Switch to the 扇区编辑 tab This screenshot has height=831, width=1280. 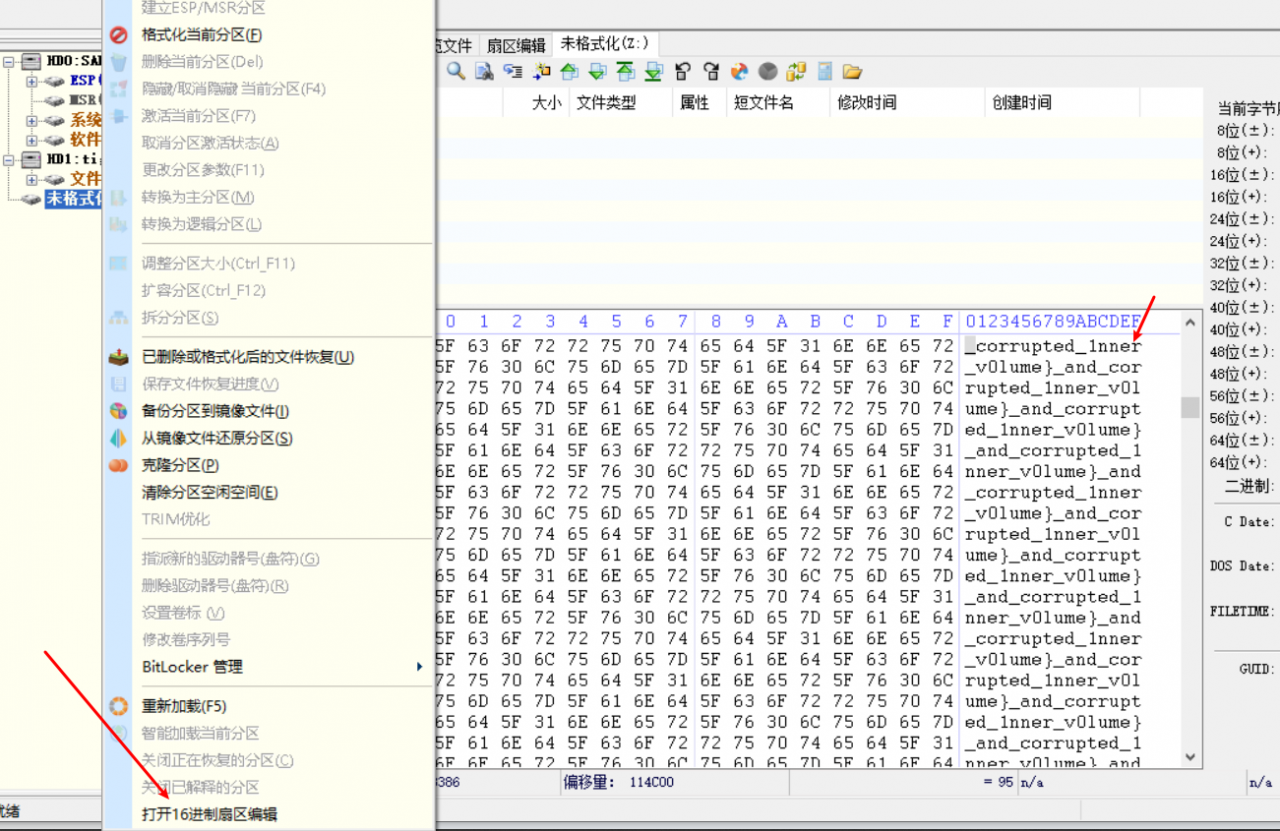pyautogui.click(x=516, y=45)
